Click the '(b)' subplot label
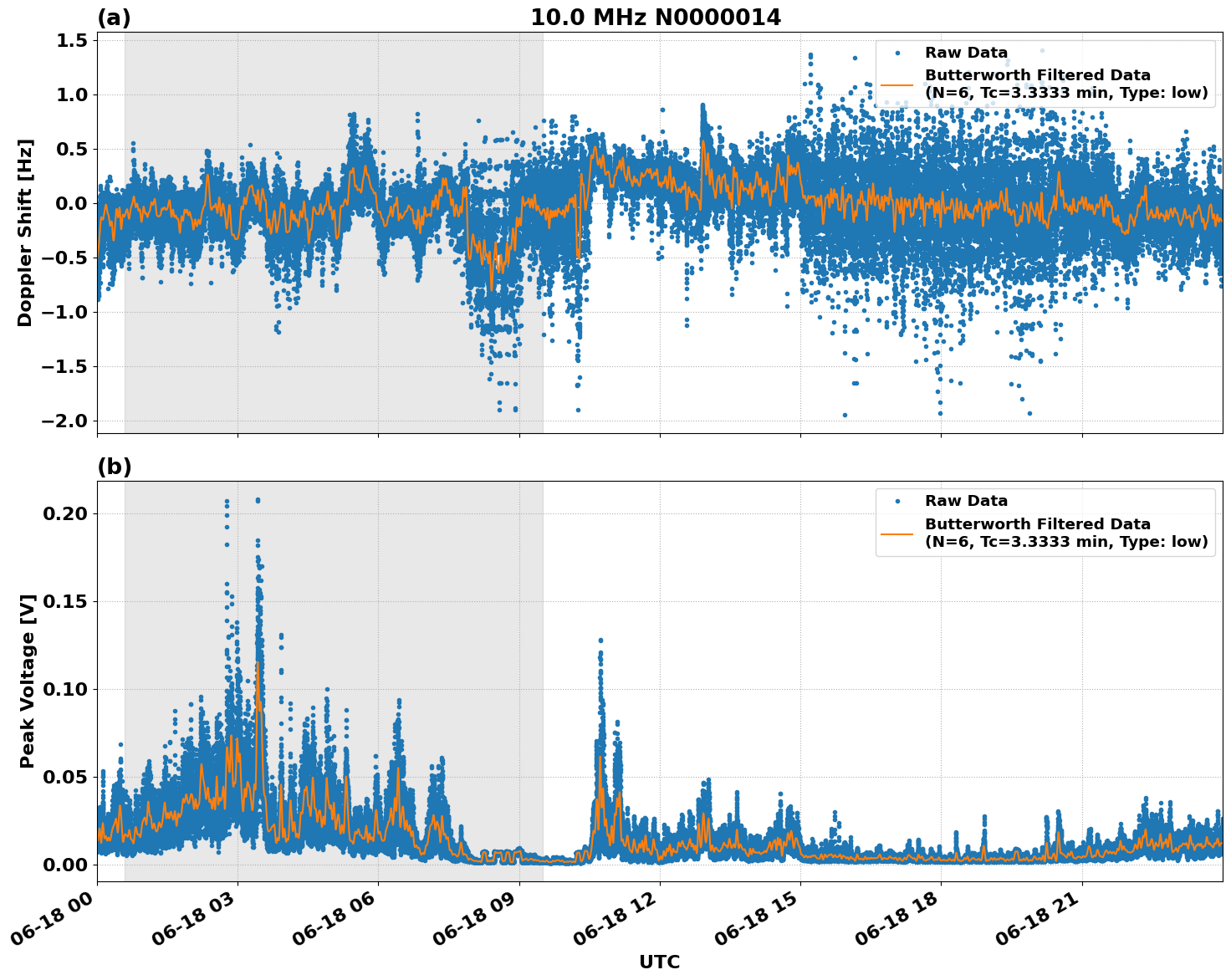The image size is (1231, 980). click(x=115, y=465)
